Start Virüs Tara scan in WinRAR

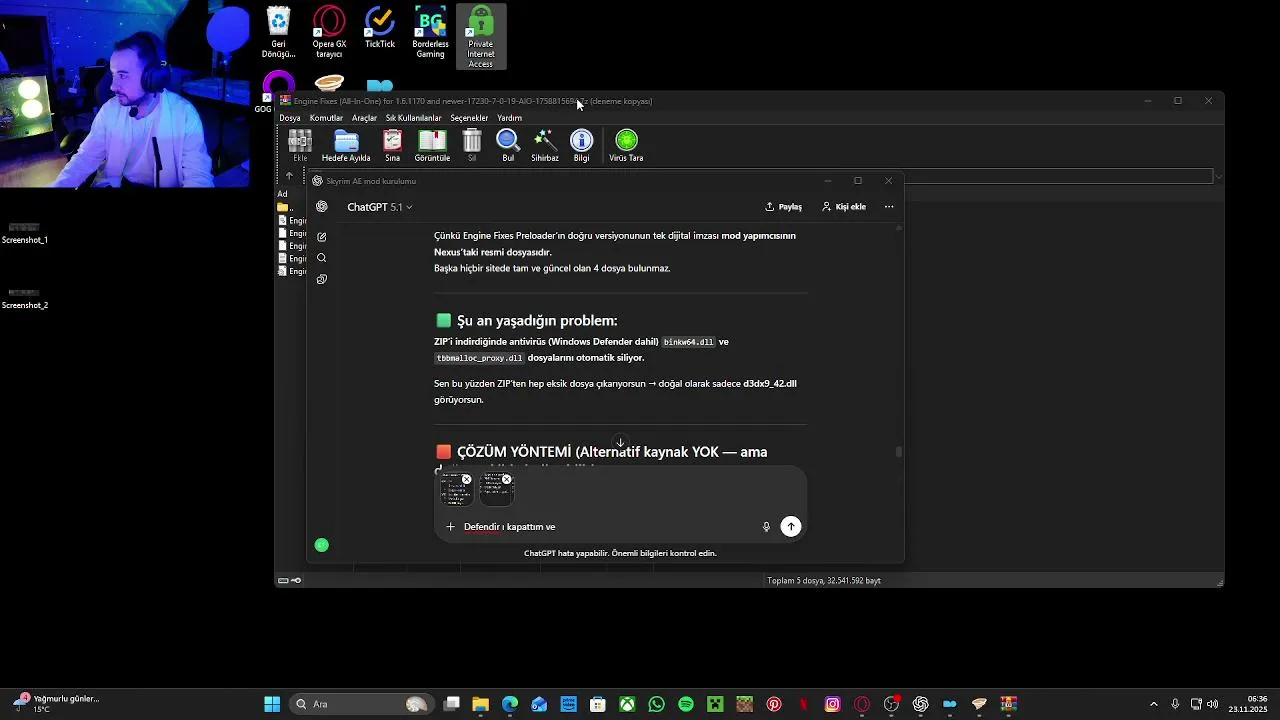point(626,145)
